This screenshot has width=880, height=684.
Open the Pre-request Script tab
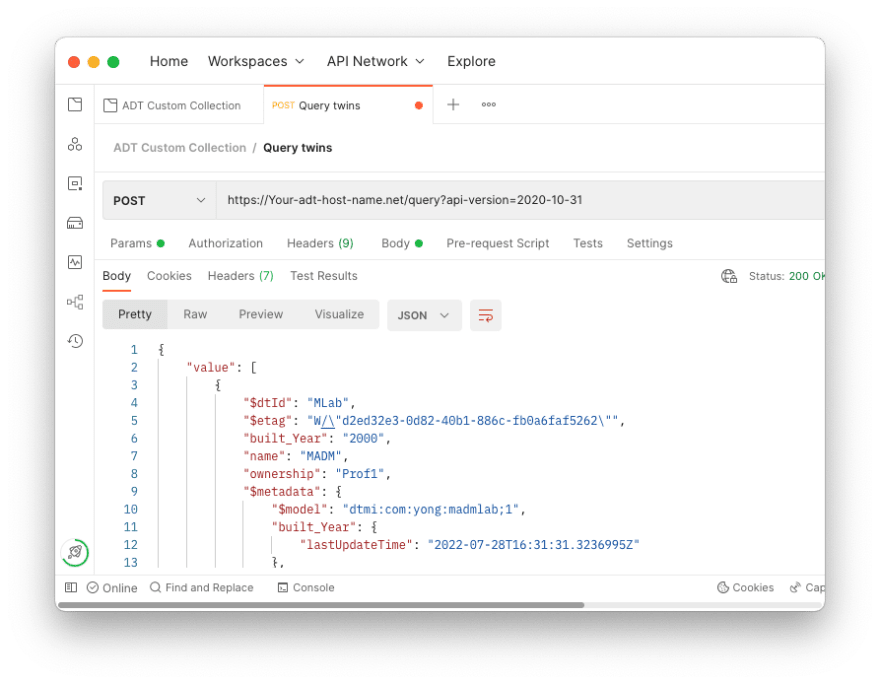coord(498,243)
